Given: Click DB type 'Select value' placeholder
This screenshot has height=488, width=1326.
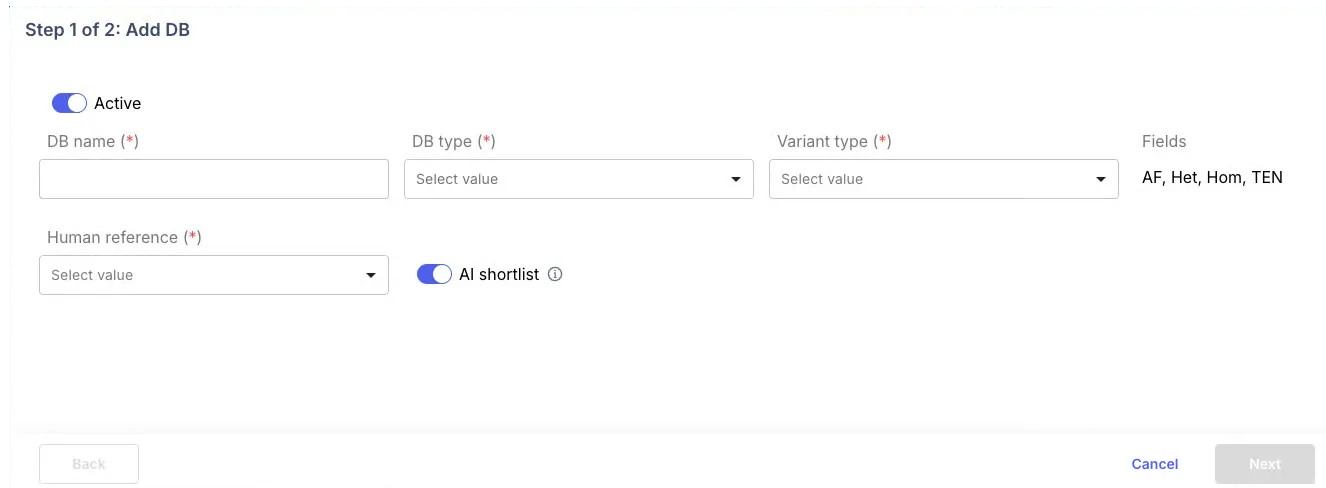Looking at the screenshot, I should [457, 179].
